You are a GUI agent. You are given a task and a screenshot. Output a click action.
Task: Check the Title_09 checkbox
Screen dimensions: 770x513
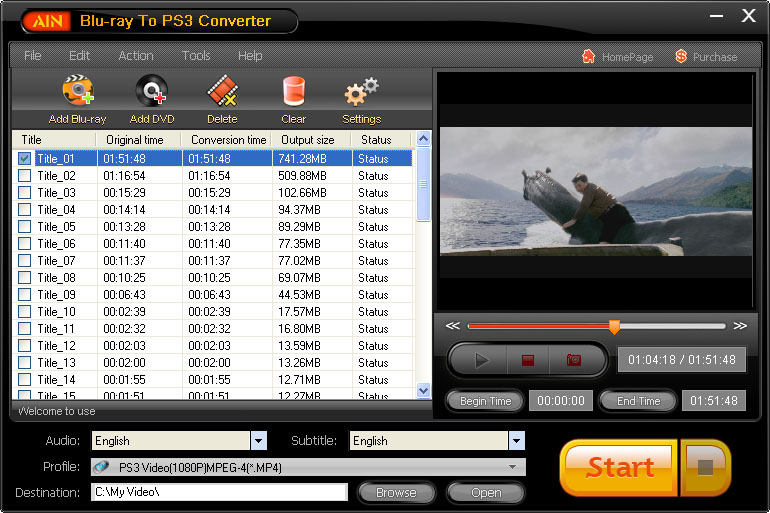click(25, 295)
